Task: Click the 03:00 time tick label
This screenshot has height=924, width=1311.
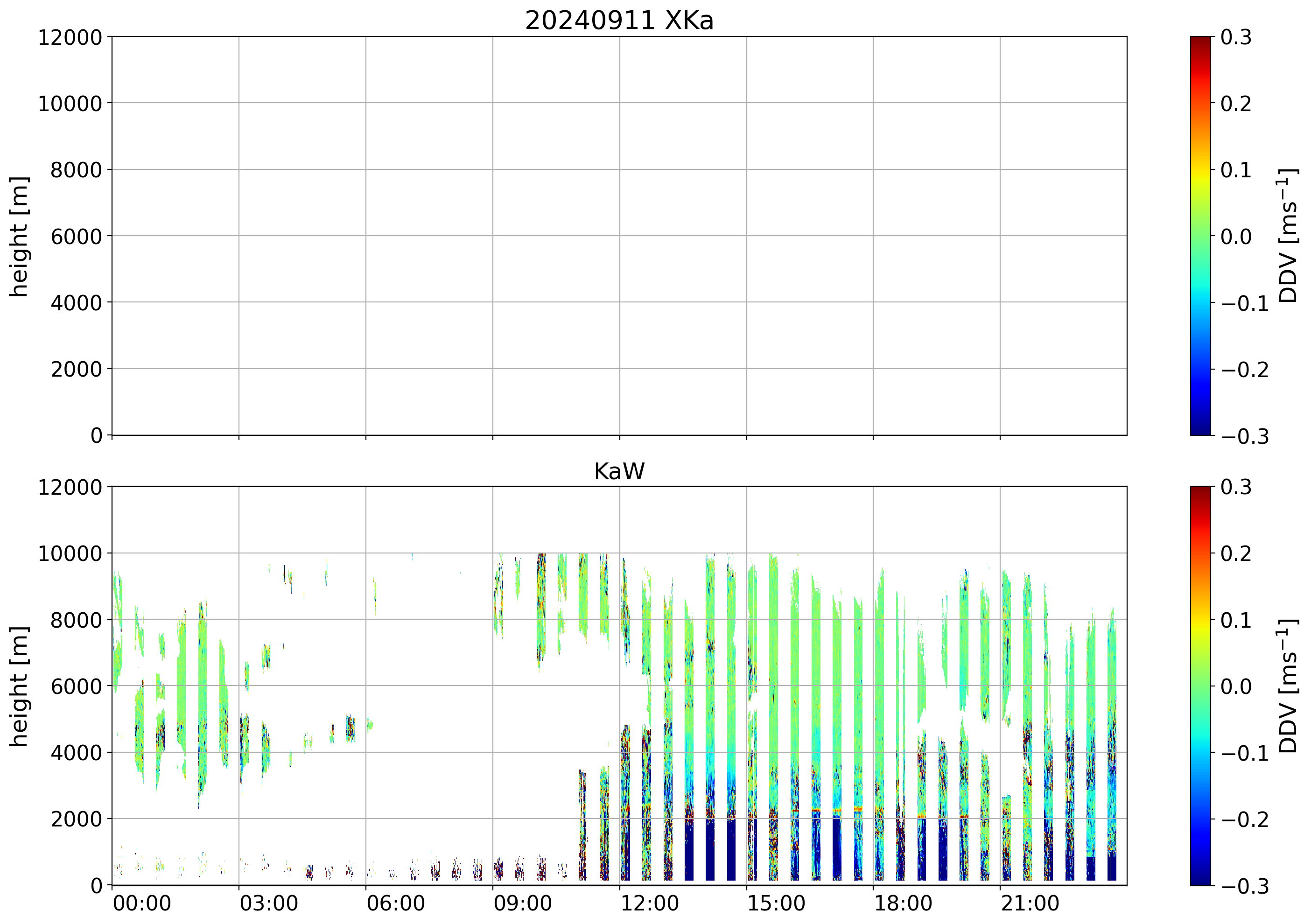Action: click(x=268, y=904)
